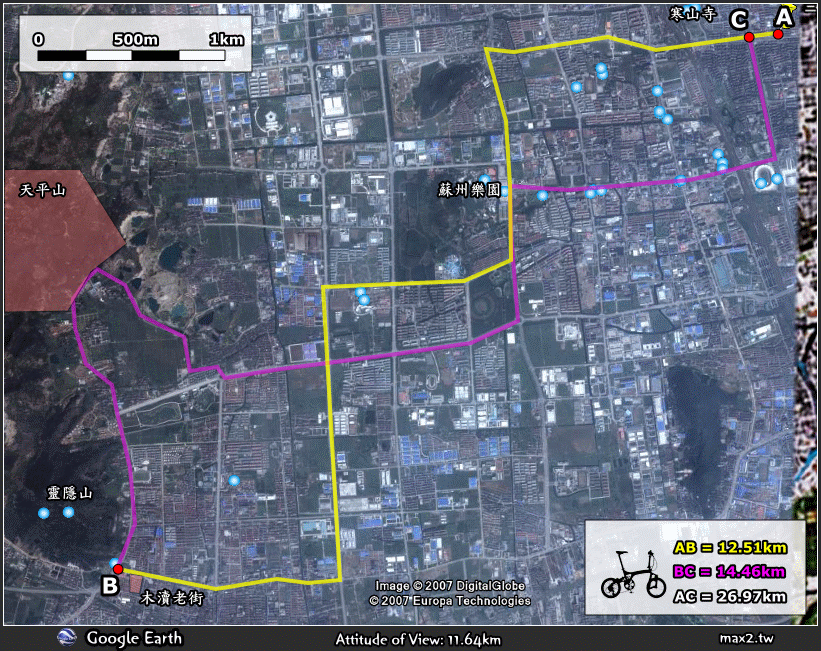Click the '1km' scale bar label
This screenshot has width=821, height=651.
click(226, 39)
